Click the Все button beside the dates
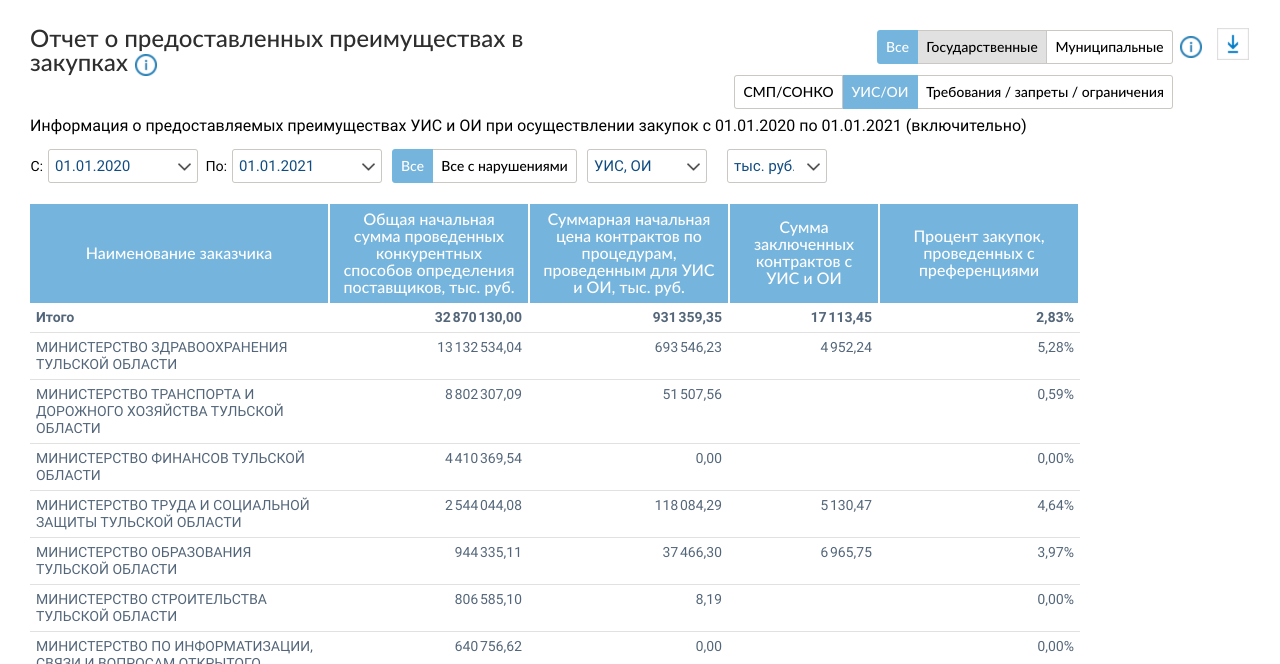Screen dimensions: 1280x664 click(412, 166)
